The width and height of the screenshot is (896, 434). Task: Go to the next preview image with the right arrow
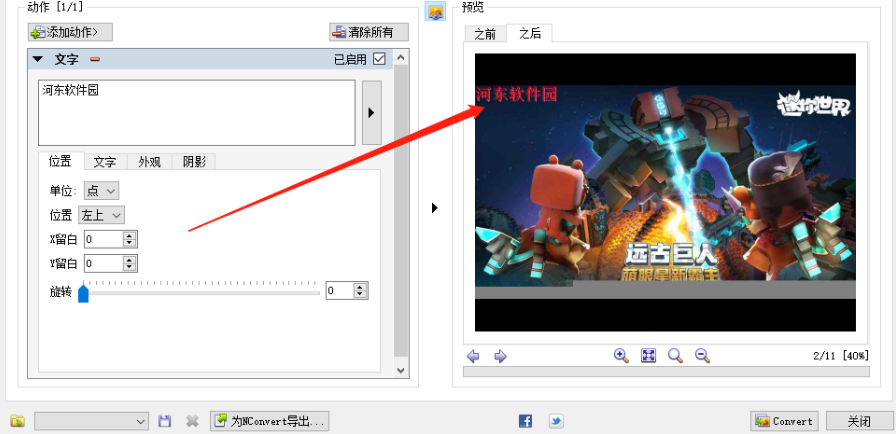501,356
